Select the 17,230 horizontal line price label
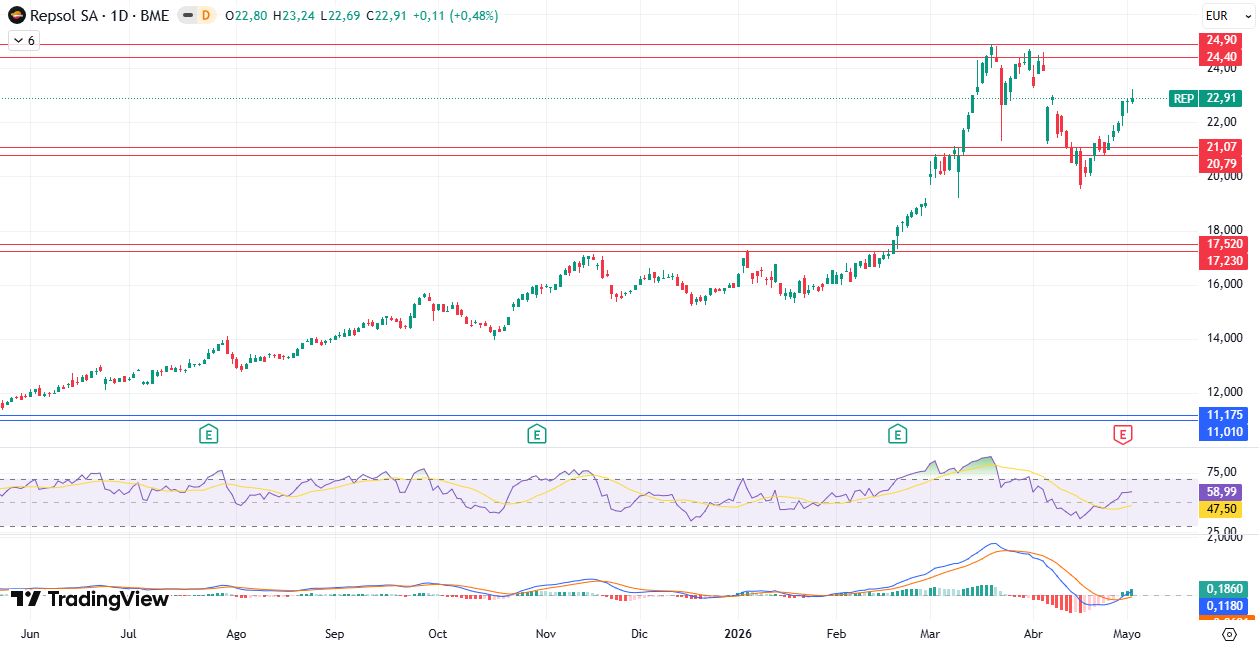 pos(1224,261)
